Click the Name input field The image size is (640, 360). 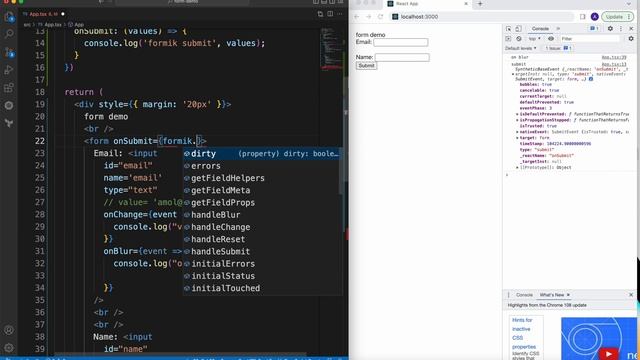click(402, 58)
